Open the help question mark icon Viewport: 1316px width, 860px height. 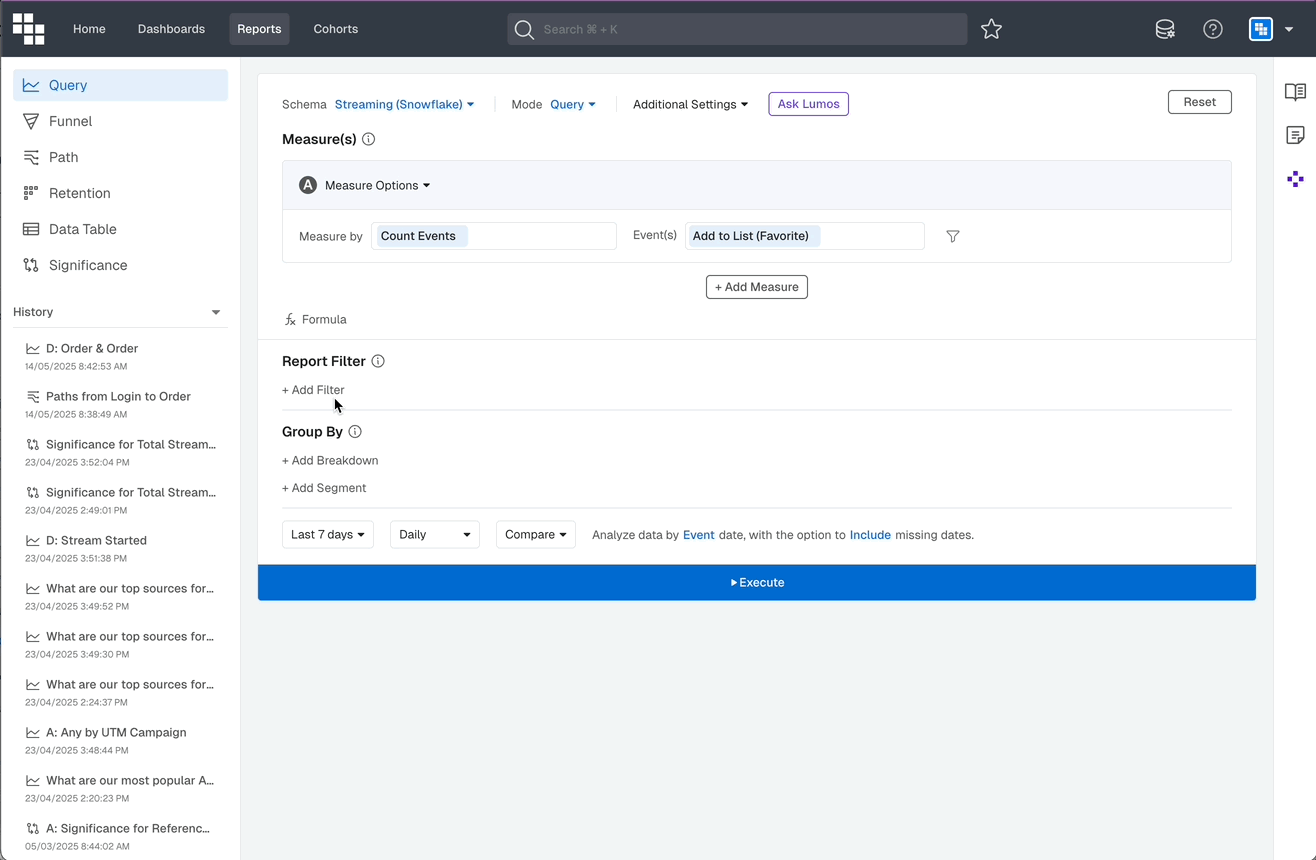(1213, 29)
